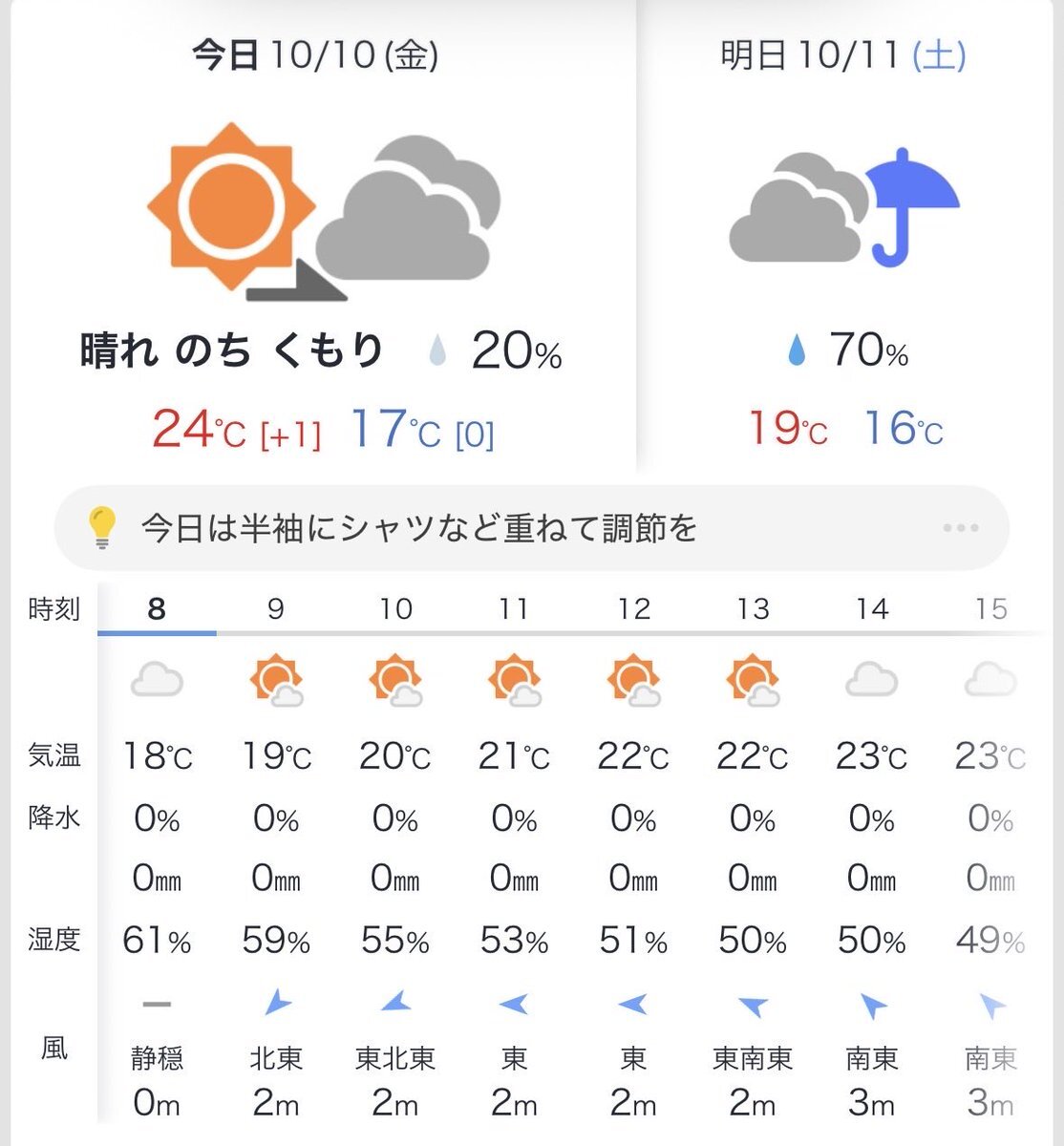Expand the clothing advice three-dots menu

(x=960, y=527)
